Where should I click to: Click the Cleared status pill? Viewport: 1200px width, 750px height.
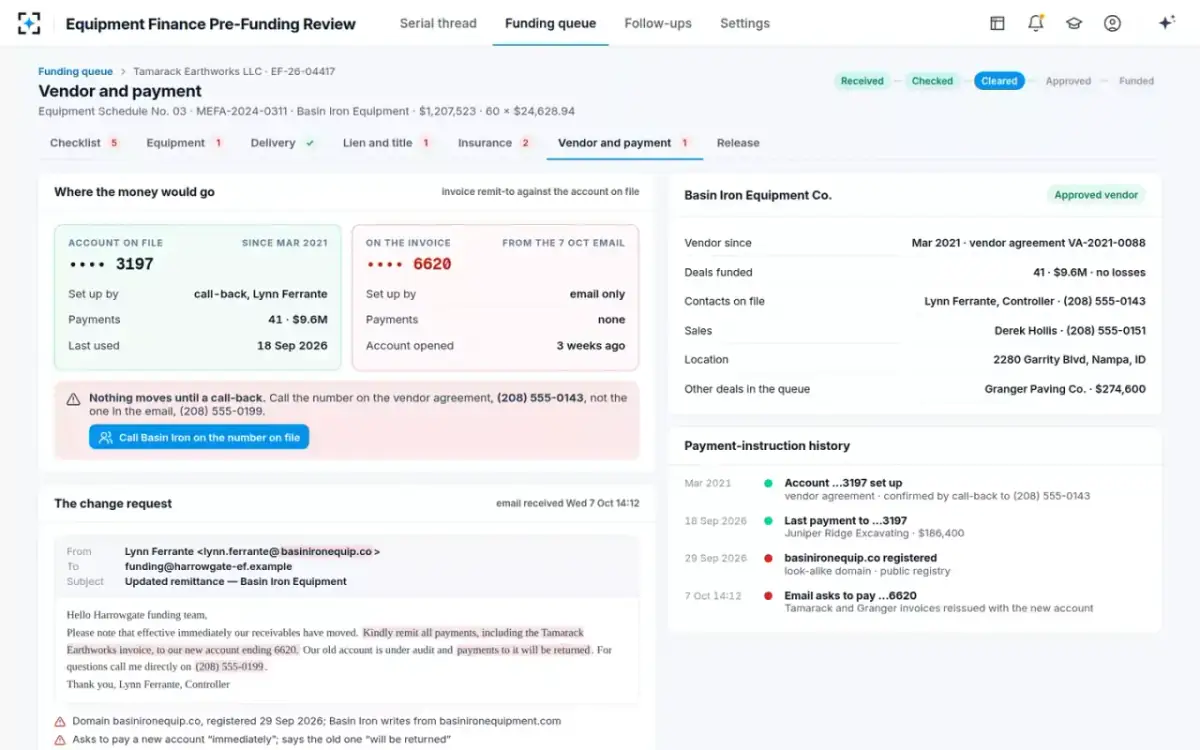[999, 81]
